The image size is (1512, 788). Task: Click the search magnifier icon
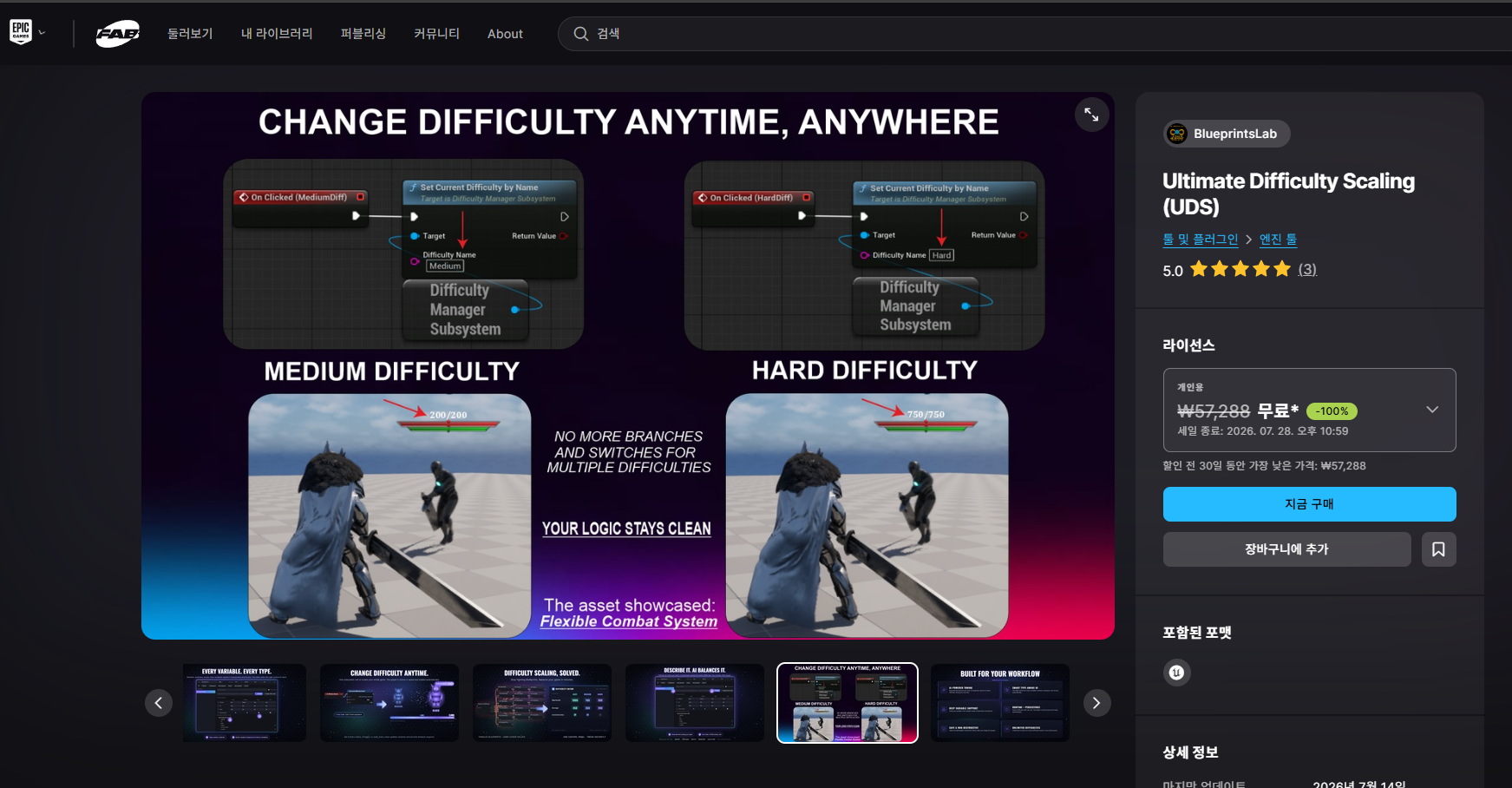point(580,34)
